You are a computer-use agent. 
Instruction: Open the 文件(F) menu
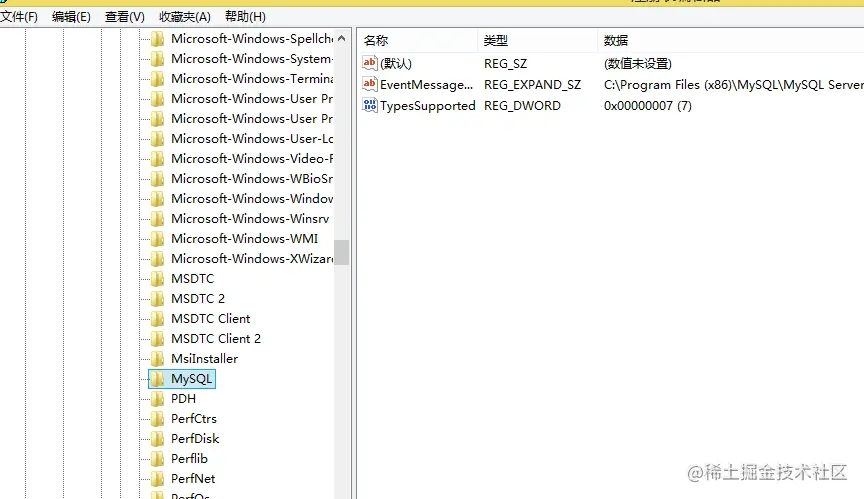pos(19,17)
